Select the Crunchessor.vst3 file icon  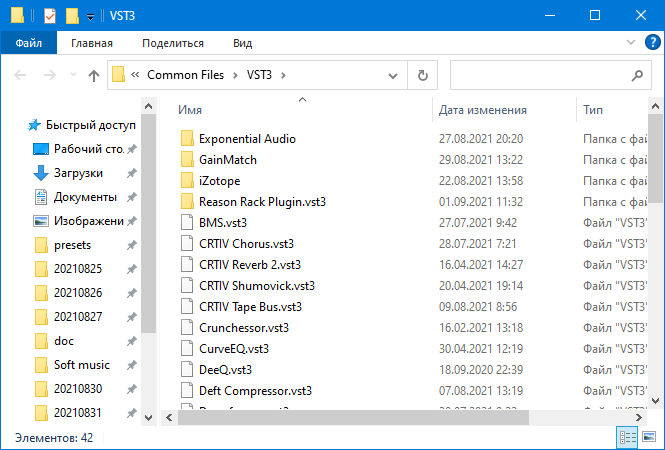(187, 327)
